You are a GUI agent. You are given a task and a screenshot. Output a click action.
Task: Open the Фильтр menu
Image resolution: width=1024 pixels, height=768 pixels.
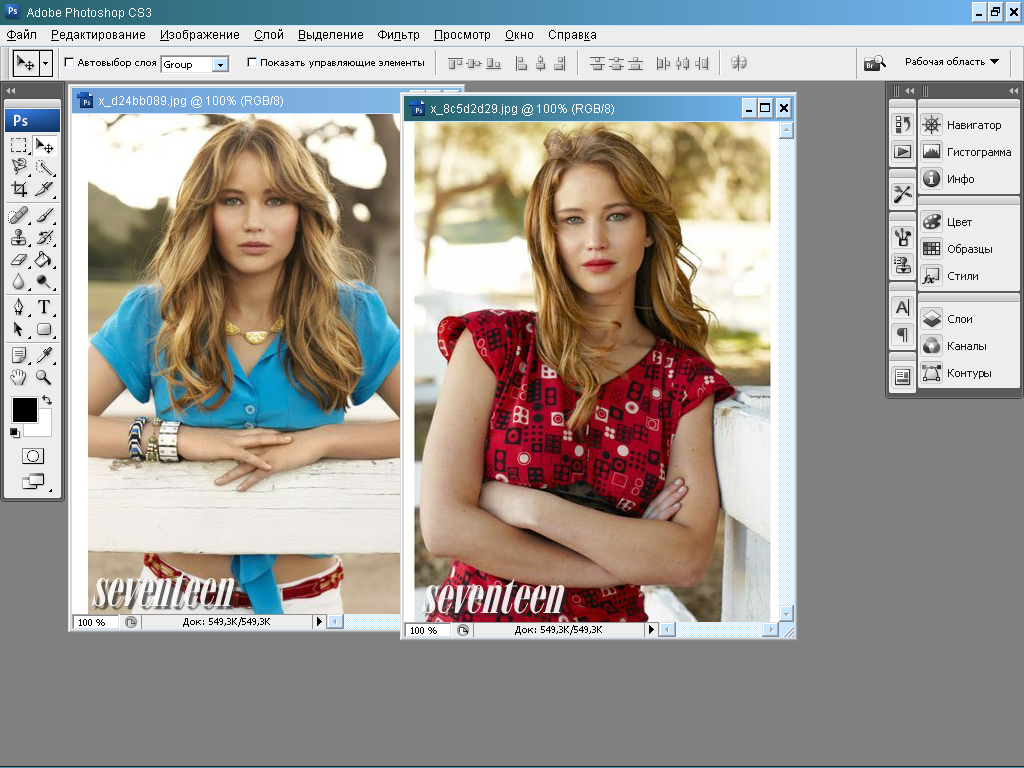coord(398,35)
